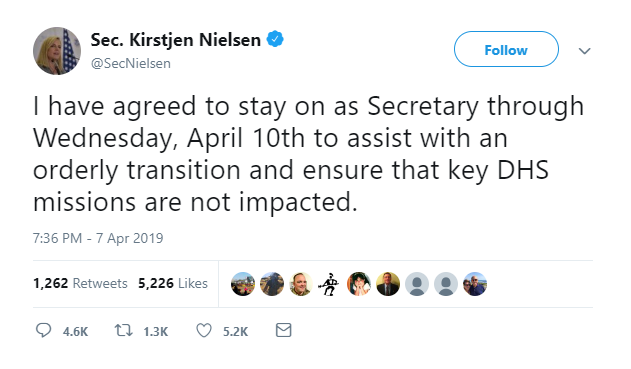Expand the tweet options chevron
Viewport: 631px width, 369px height.
click(x=584, y=51)
